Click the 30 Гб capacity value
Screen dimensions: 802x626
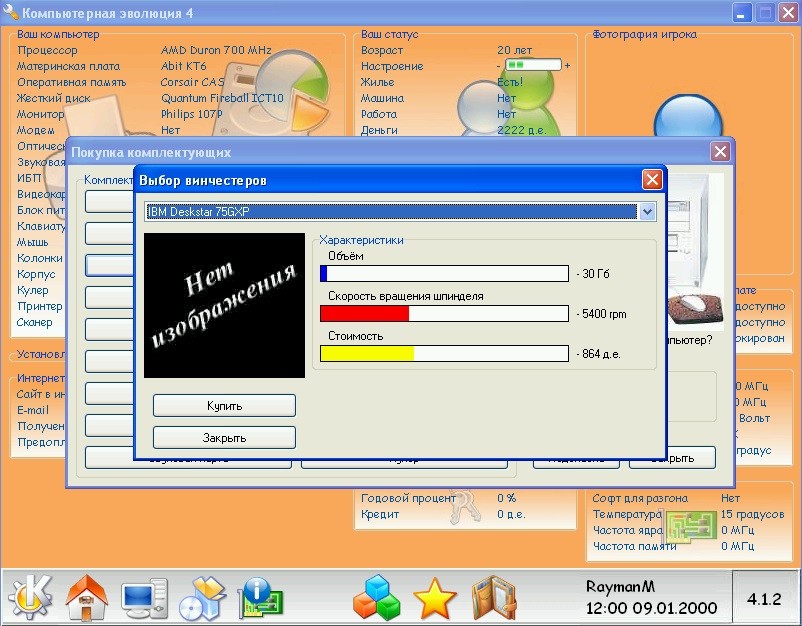[595, 274]
